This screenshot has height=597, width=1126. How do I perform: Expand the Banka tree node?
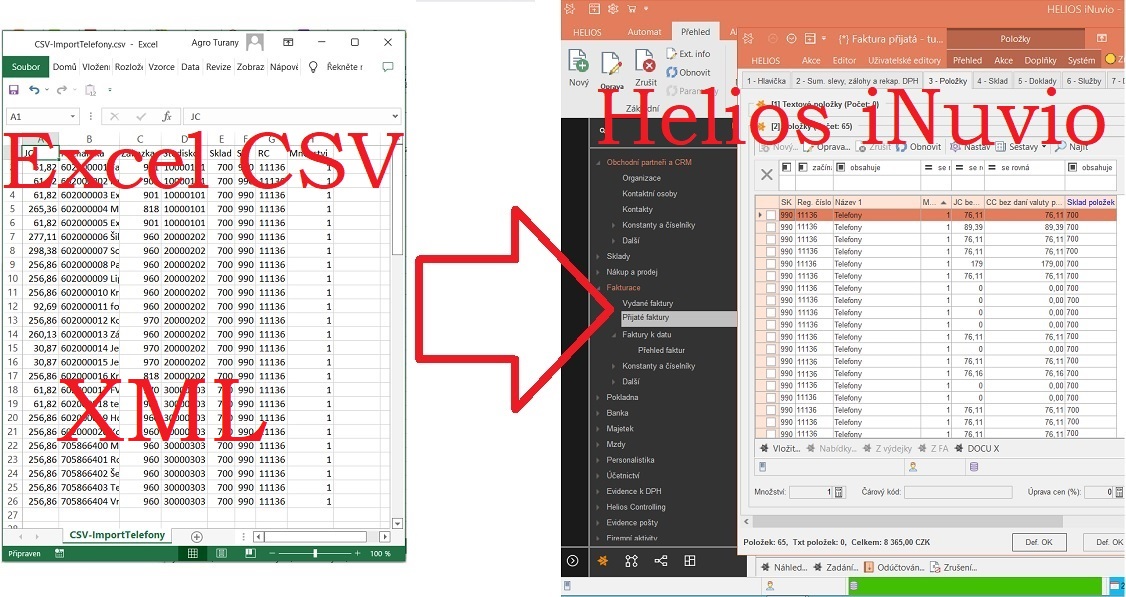[x=598, y=413]
